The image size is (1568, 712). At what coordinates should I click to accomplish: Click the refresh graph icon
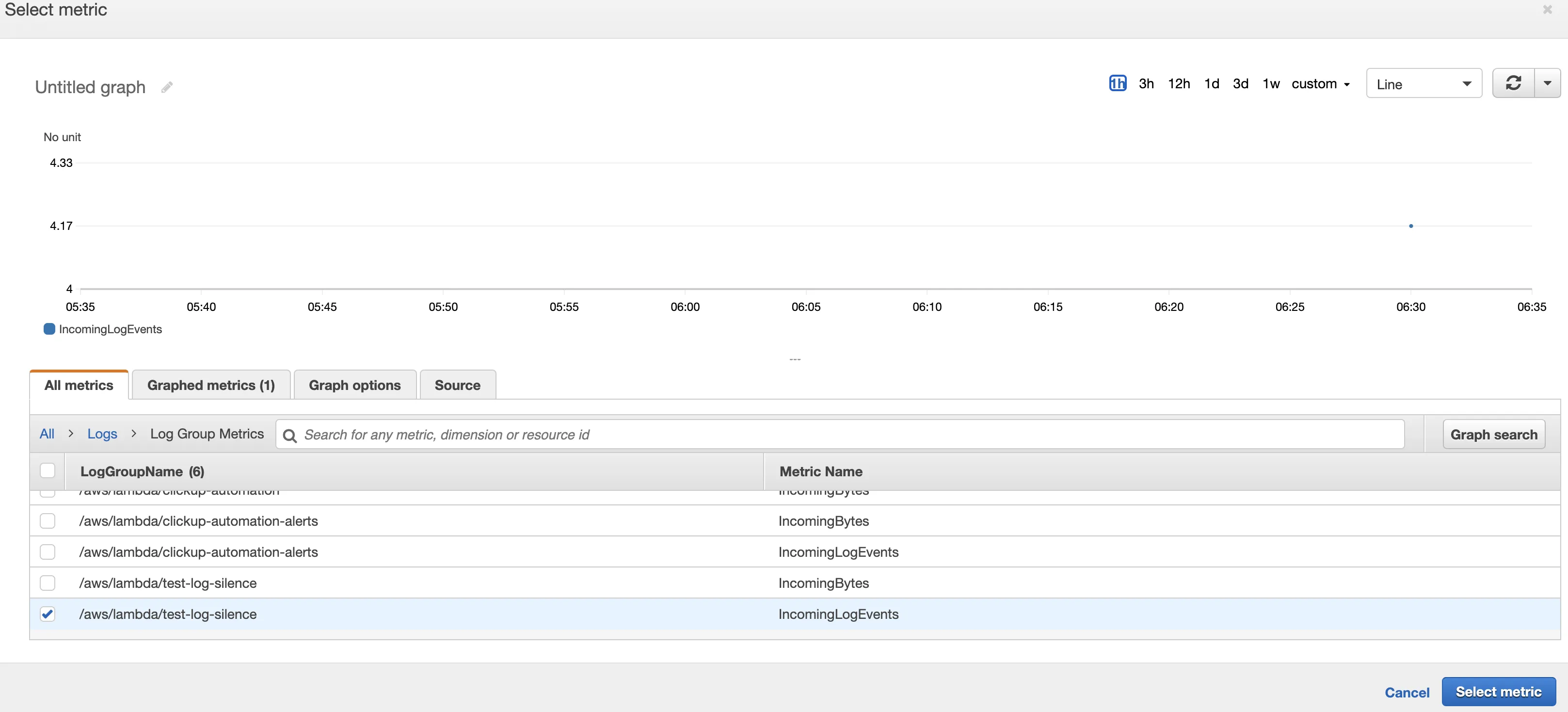tap(1513, 83)
